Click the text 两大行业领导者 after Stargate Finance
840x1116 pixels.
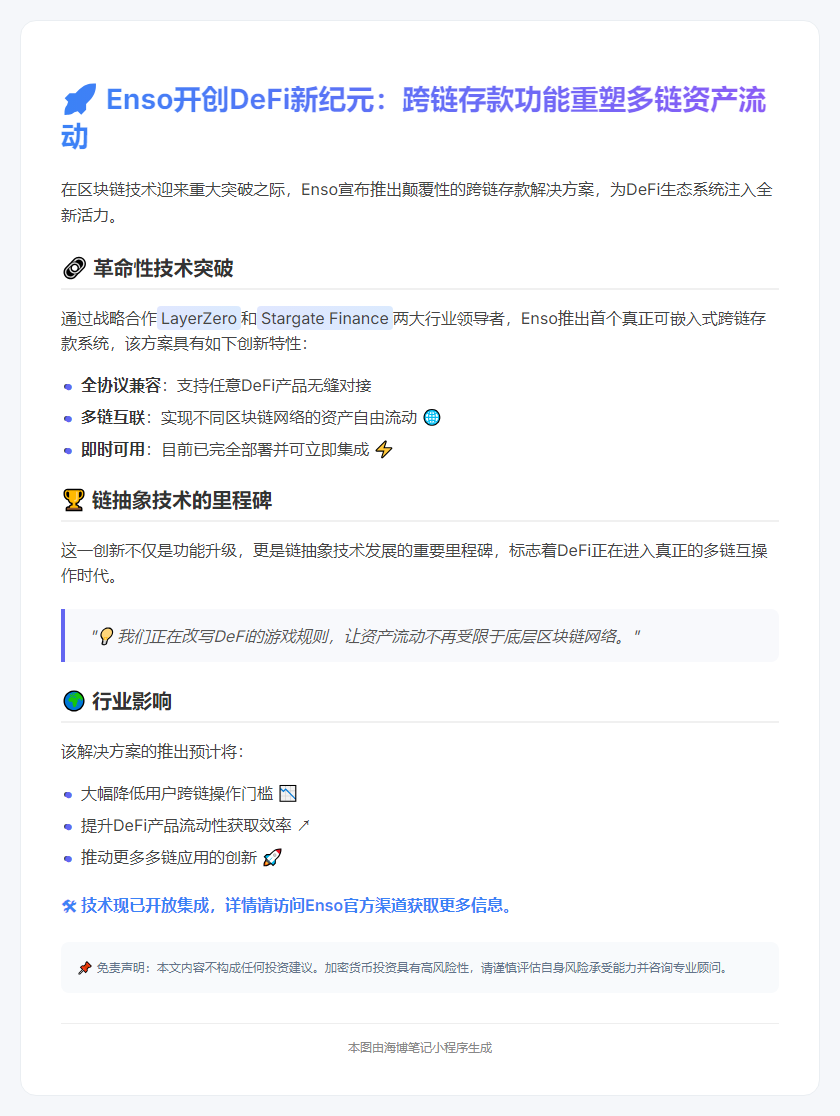pos(449,318)
